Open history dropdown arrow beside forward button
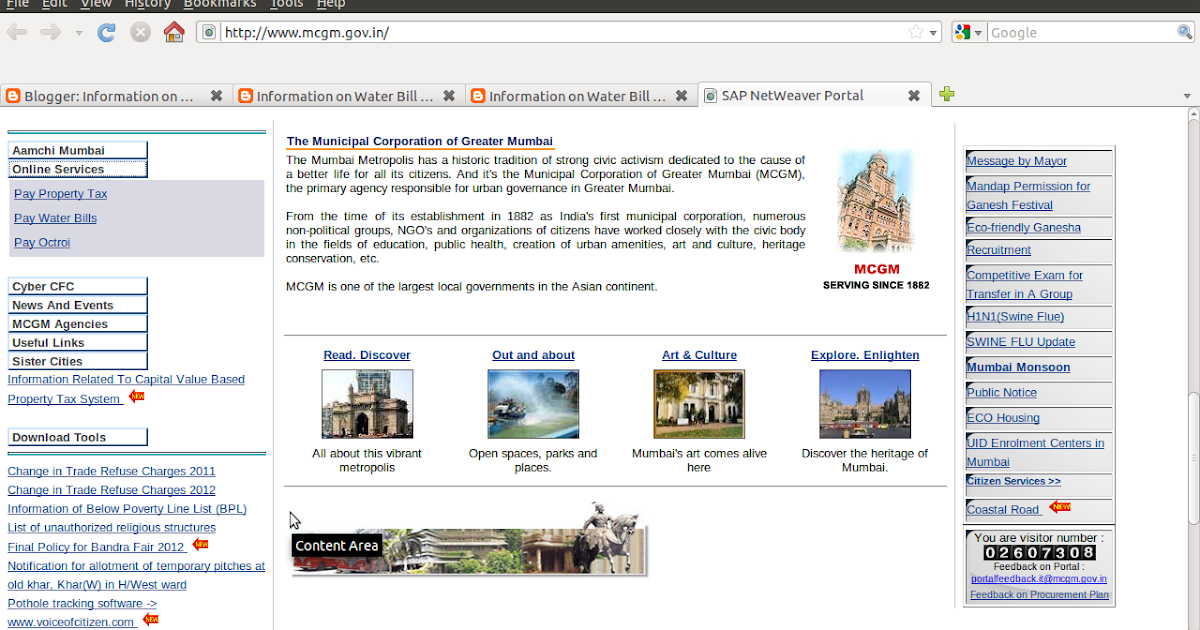The height and width of the screenshot is (630, 1200). click(x=79, y=33)
